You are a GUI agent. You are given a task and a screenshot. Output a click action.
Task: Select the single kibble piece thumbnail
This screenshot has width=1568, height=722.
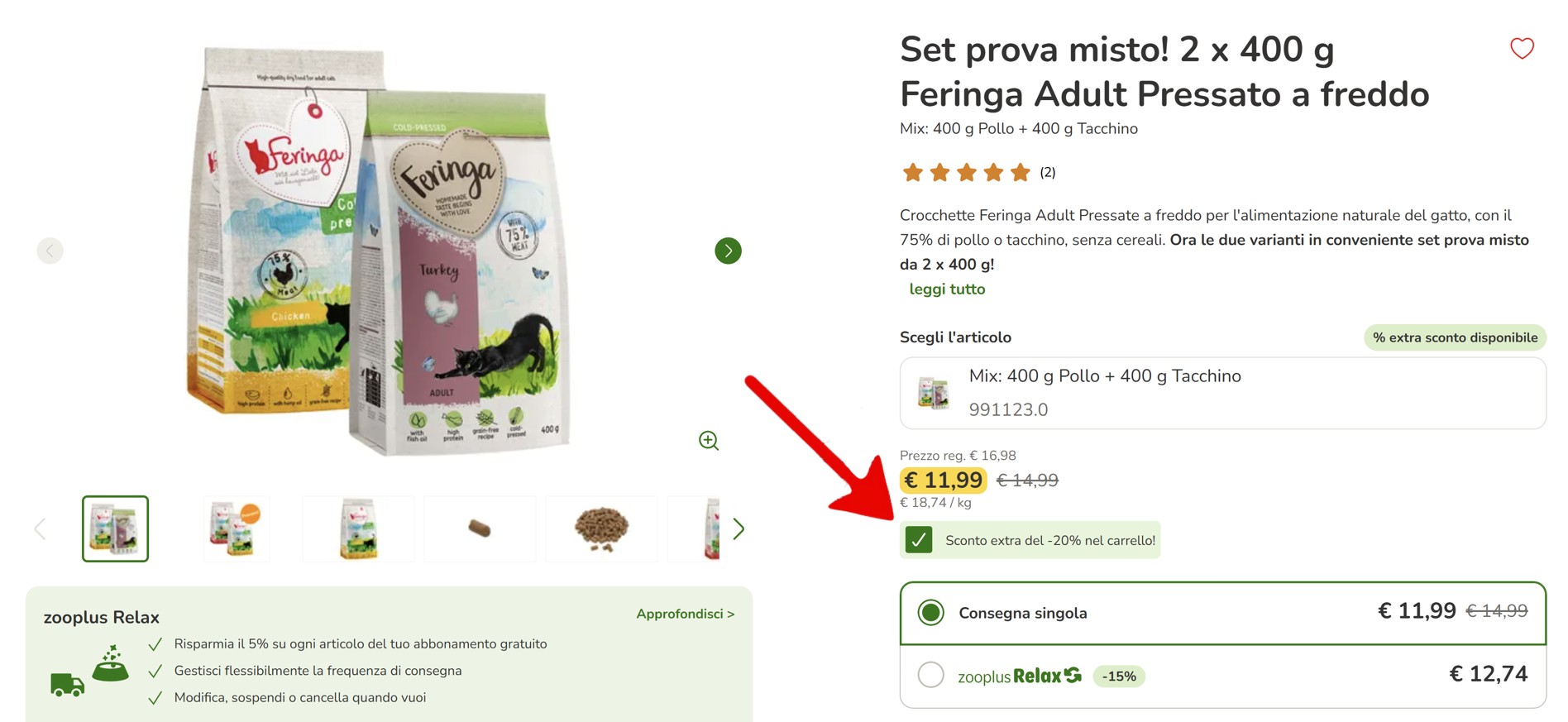480,528
